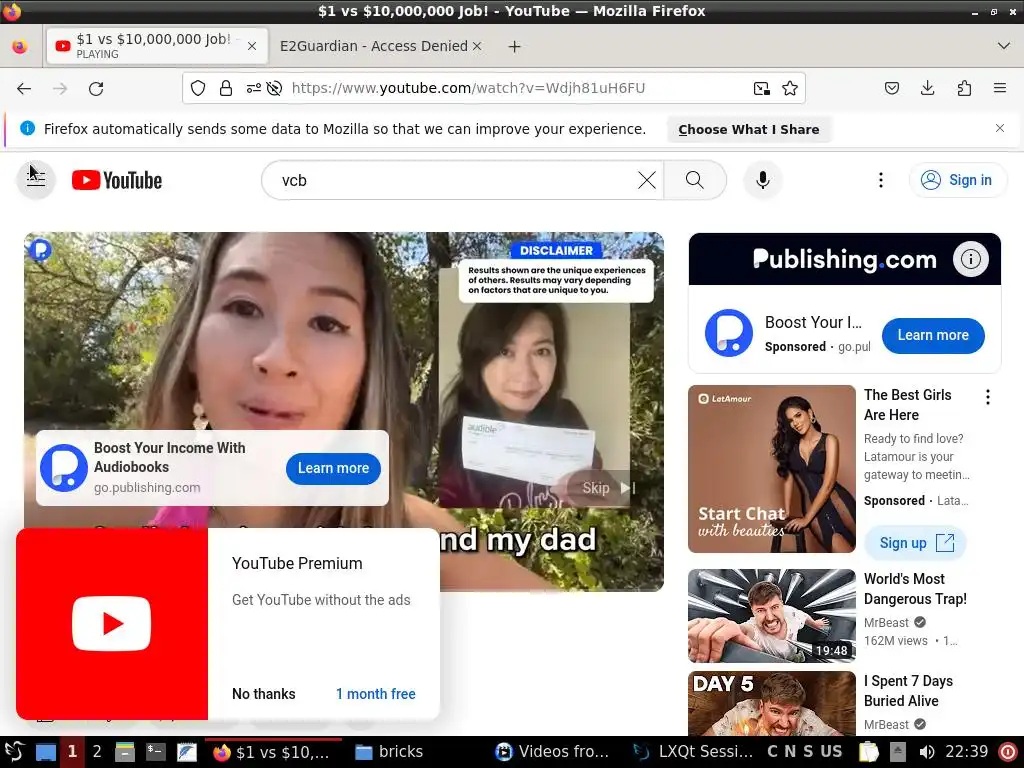Open the autoplay blocked icon in URL bar
1024x768 pixels.
coord(274,88)
